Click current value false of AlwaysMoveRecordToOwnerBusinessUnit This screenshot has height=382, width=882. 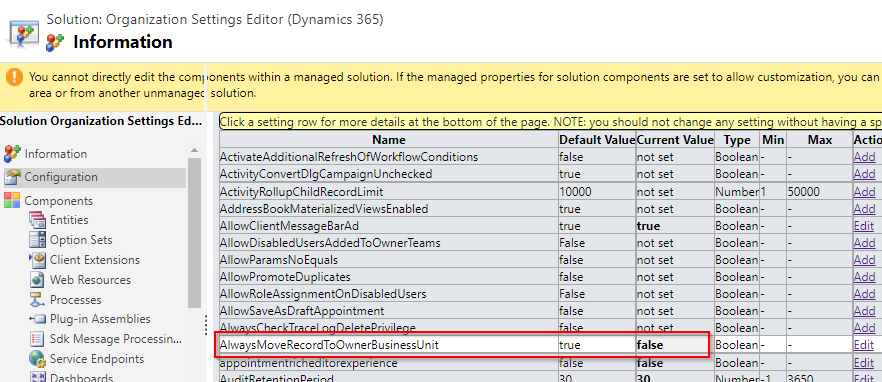click(650, 345)
